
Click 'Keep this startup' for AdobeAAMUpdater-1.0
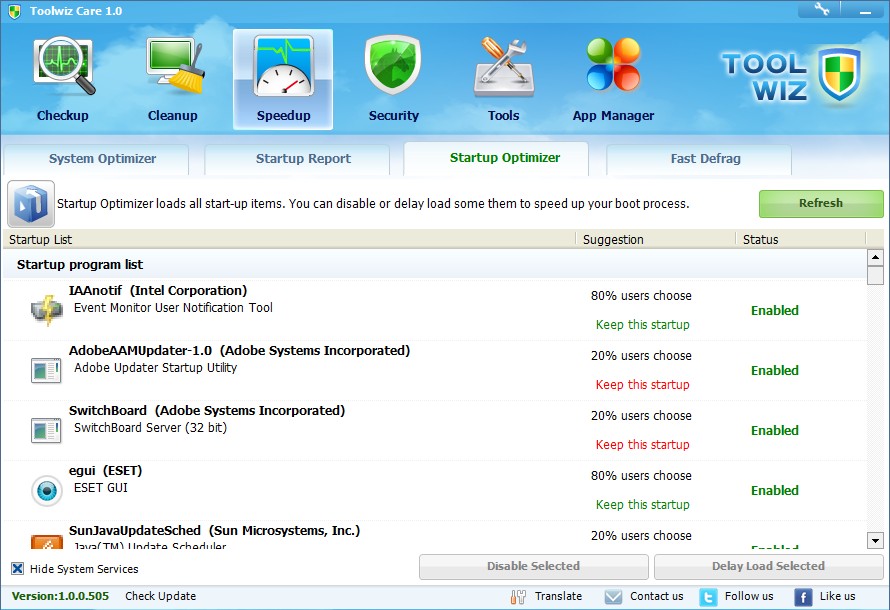[643, 385]
